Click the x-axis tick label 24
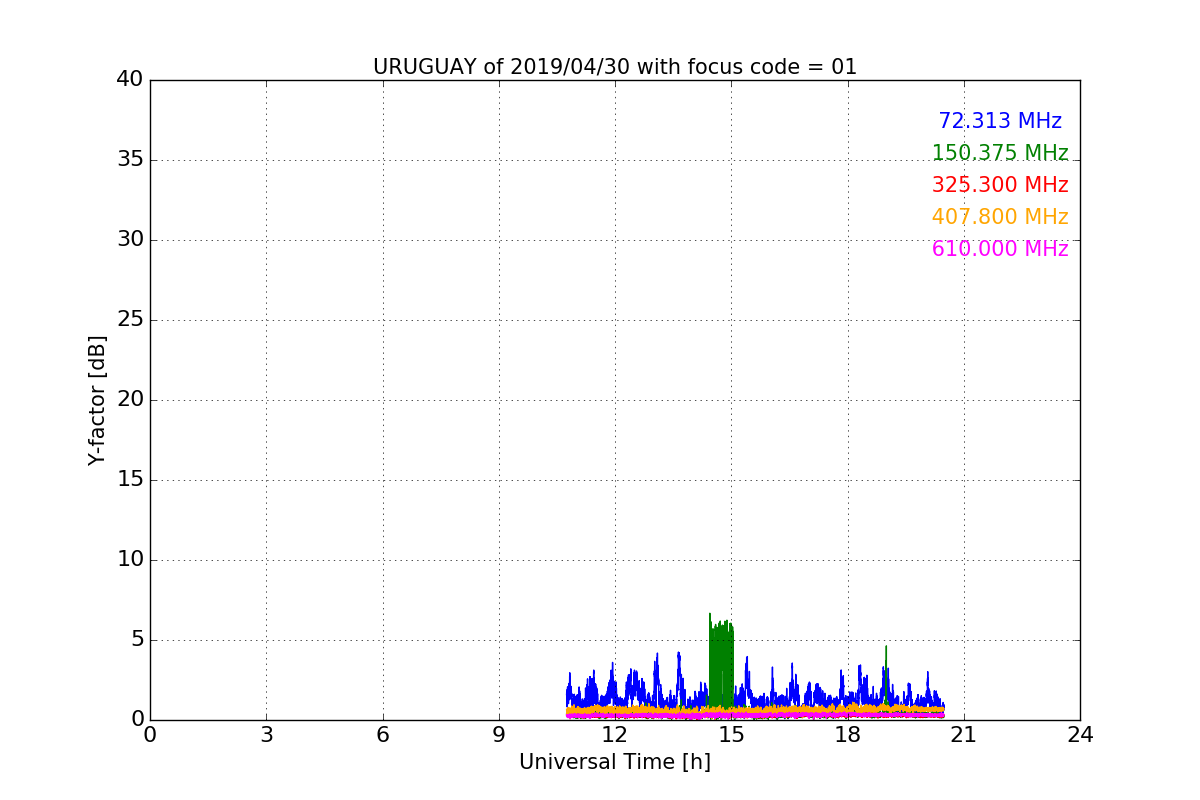This screenshot has height=800, width=1200. (x=1080, y=734)
